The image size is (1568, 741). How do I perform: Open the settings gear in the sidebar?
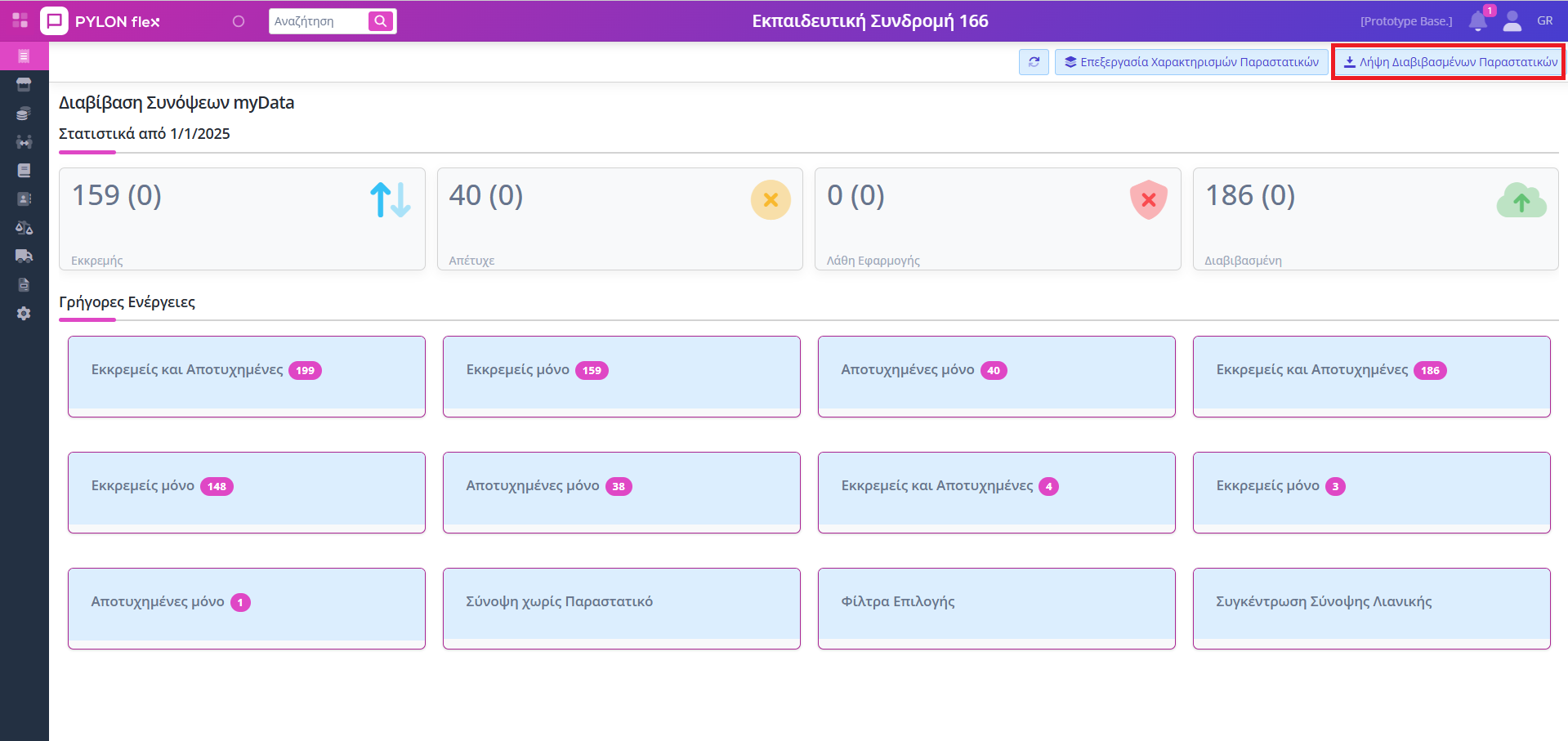(x=24, y=314)
